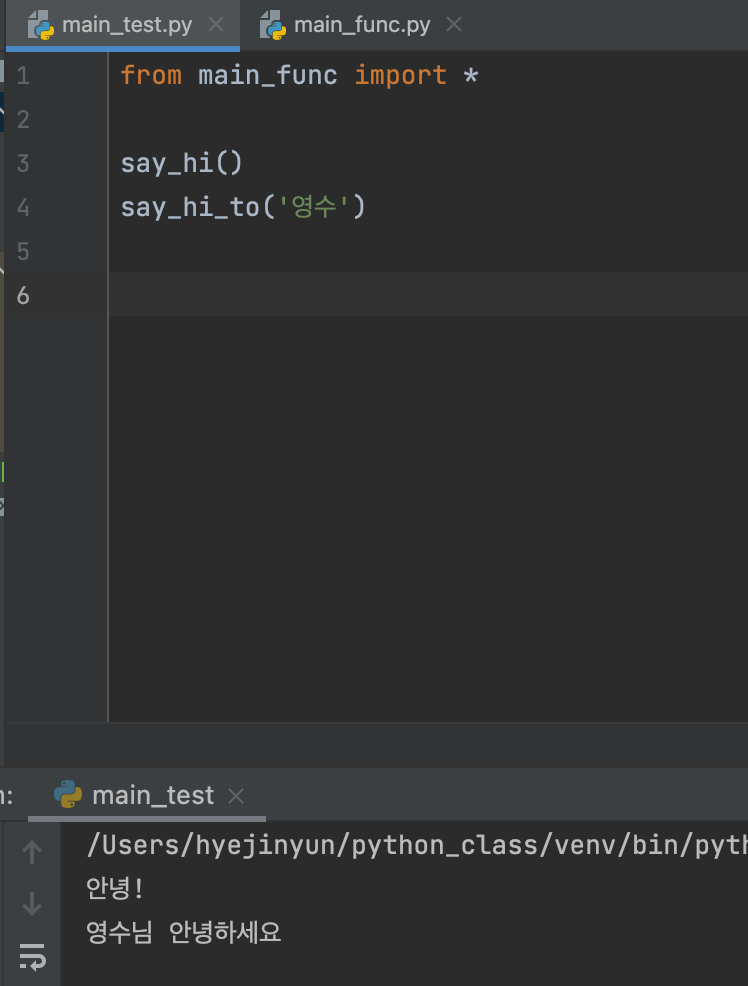Image resolution: width=748 pixels, height=986 pixels.
Task: Click the 'import' keyword on line 1
Action: point(400,77)
